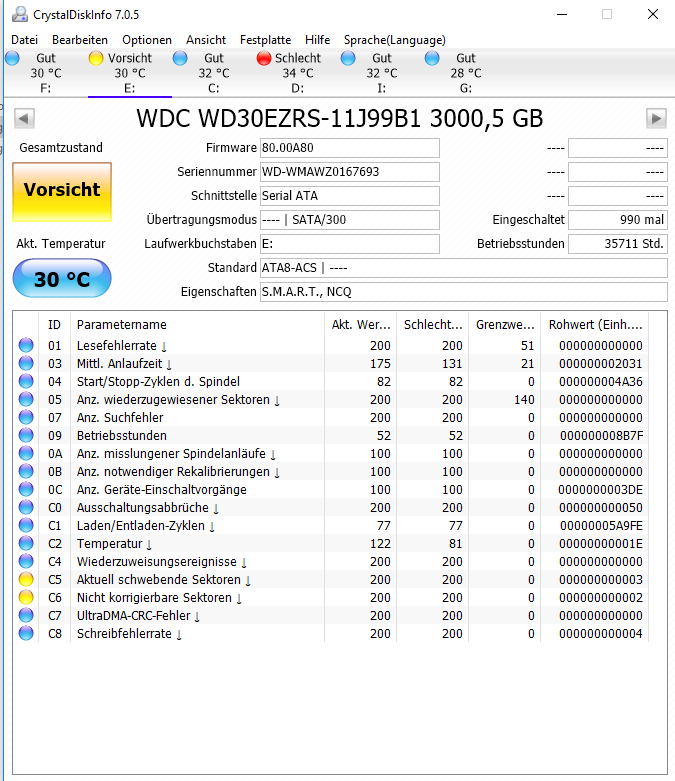675x781 pixels.
Task: Open the Hilfe menu
Action: [317, 40]
